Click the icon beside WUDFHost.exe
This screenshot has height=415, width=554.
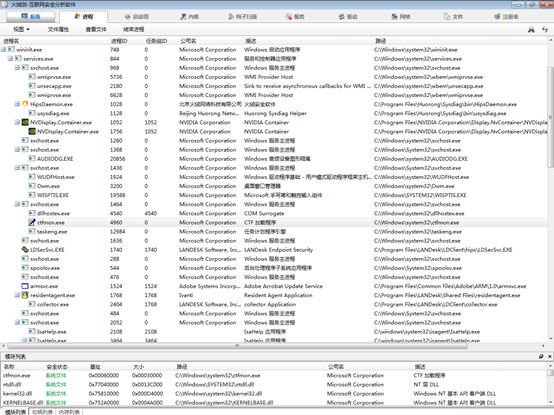[32, 177]
